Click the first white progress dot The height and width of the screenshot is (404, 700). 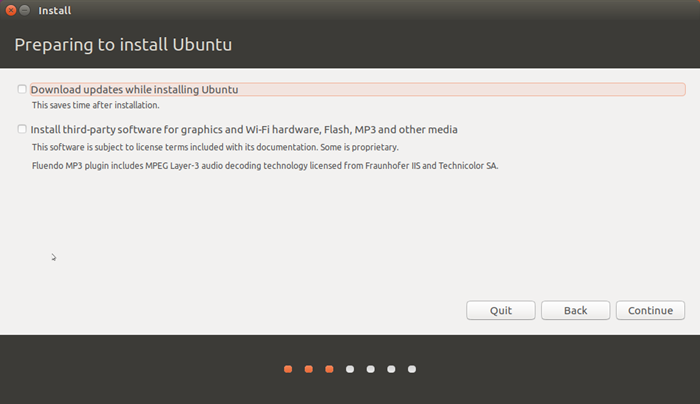click(350, 369)
